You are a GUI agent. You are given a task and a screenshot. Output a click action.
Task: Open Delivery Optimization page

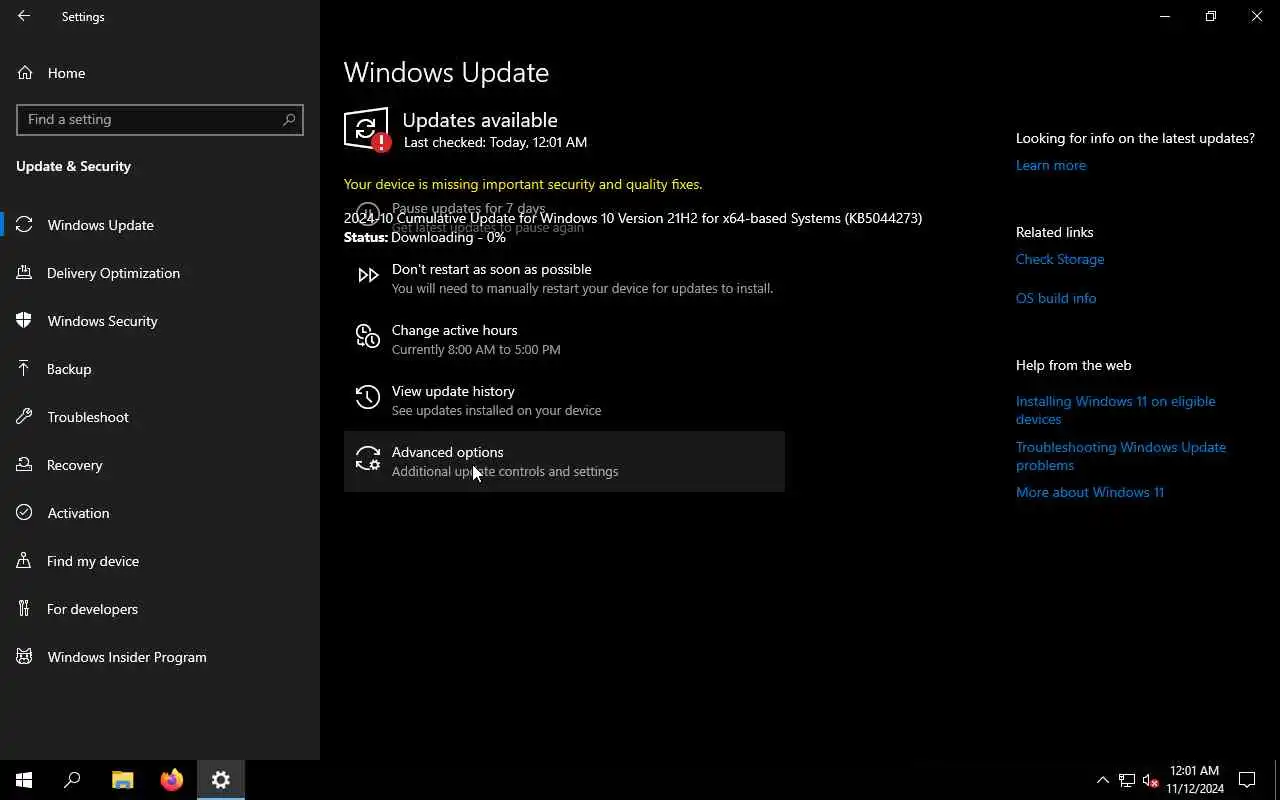tap(160, 273)
